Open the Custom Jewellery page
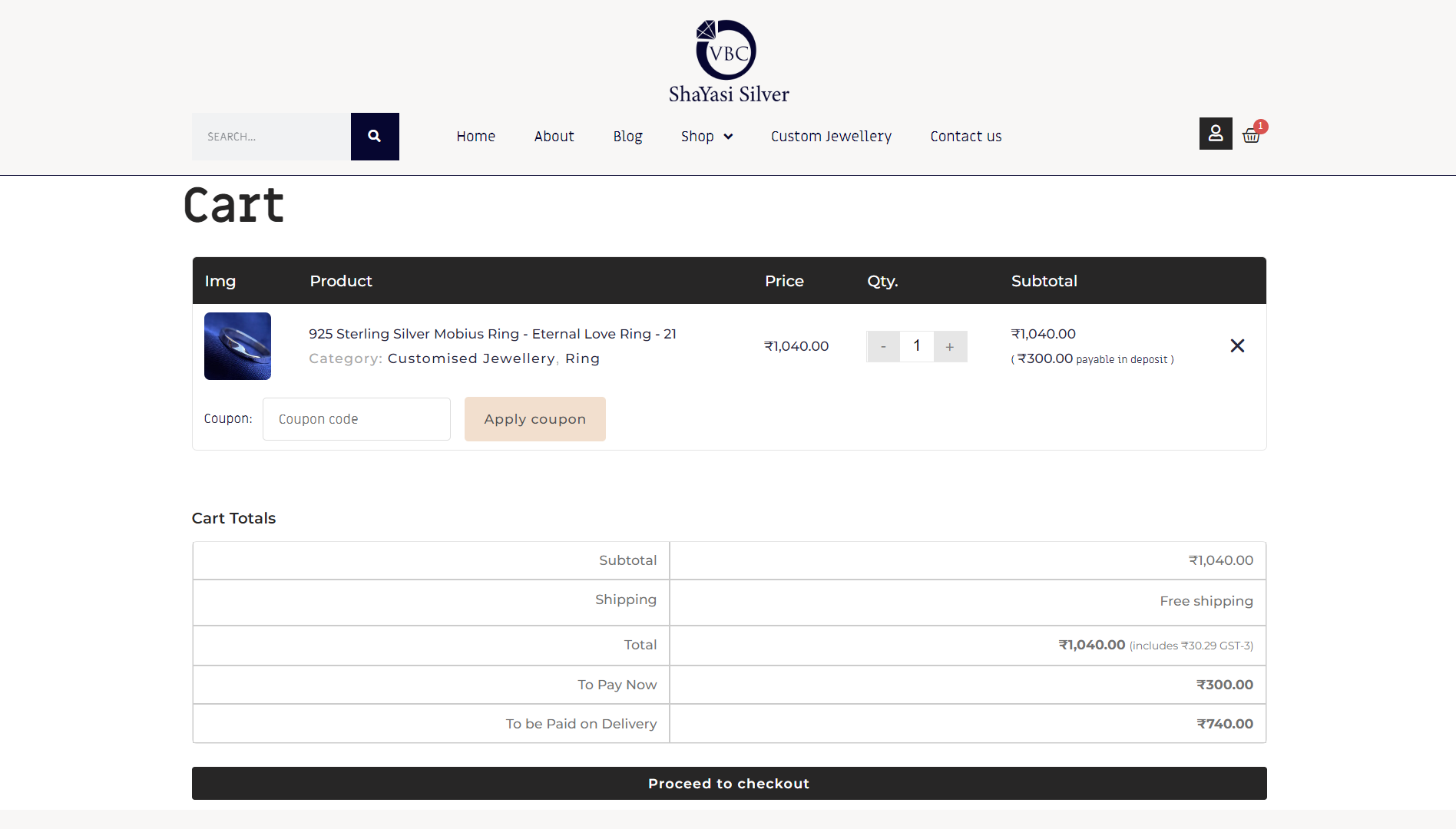This screenshot has height=829, width=1456. pos(831,137)
